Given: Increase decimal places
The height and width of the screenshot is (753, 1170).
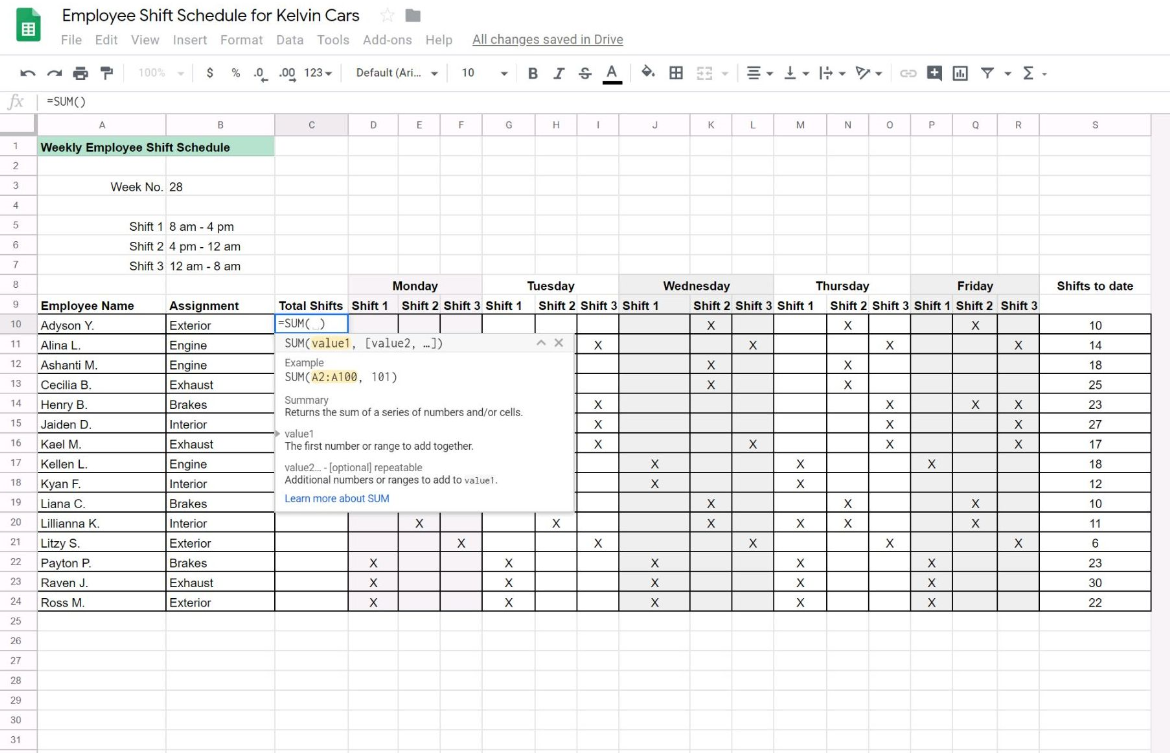Looking at the screenshot, I should pos(287,73).
